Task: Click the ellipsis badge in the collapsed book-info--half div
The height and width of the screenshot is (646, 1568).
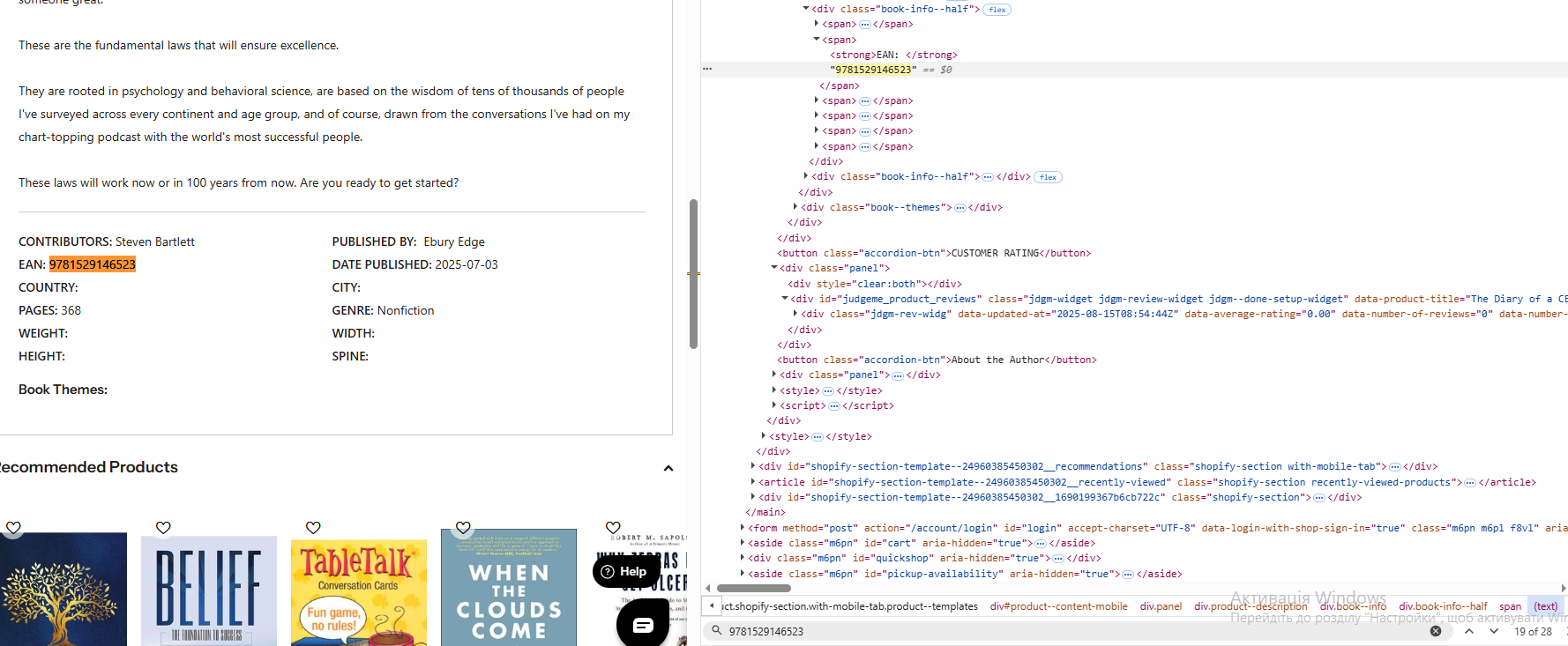Action: tap(988, 177)
